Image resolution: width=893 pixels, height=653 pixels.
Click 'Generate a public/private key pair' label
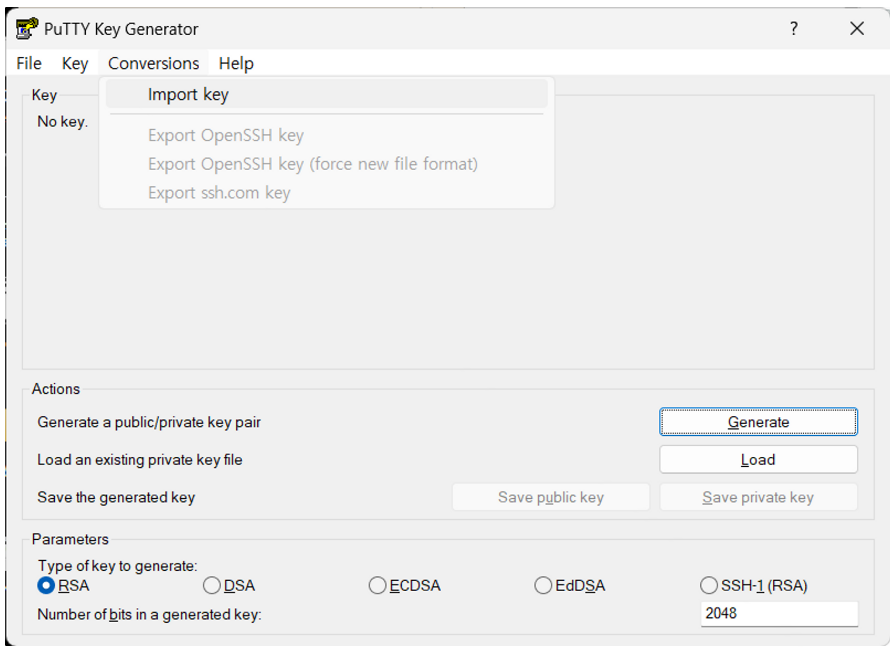coord(149,422)
